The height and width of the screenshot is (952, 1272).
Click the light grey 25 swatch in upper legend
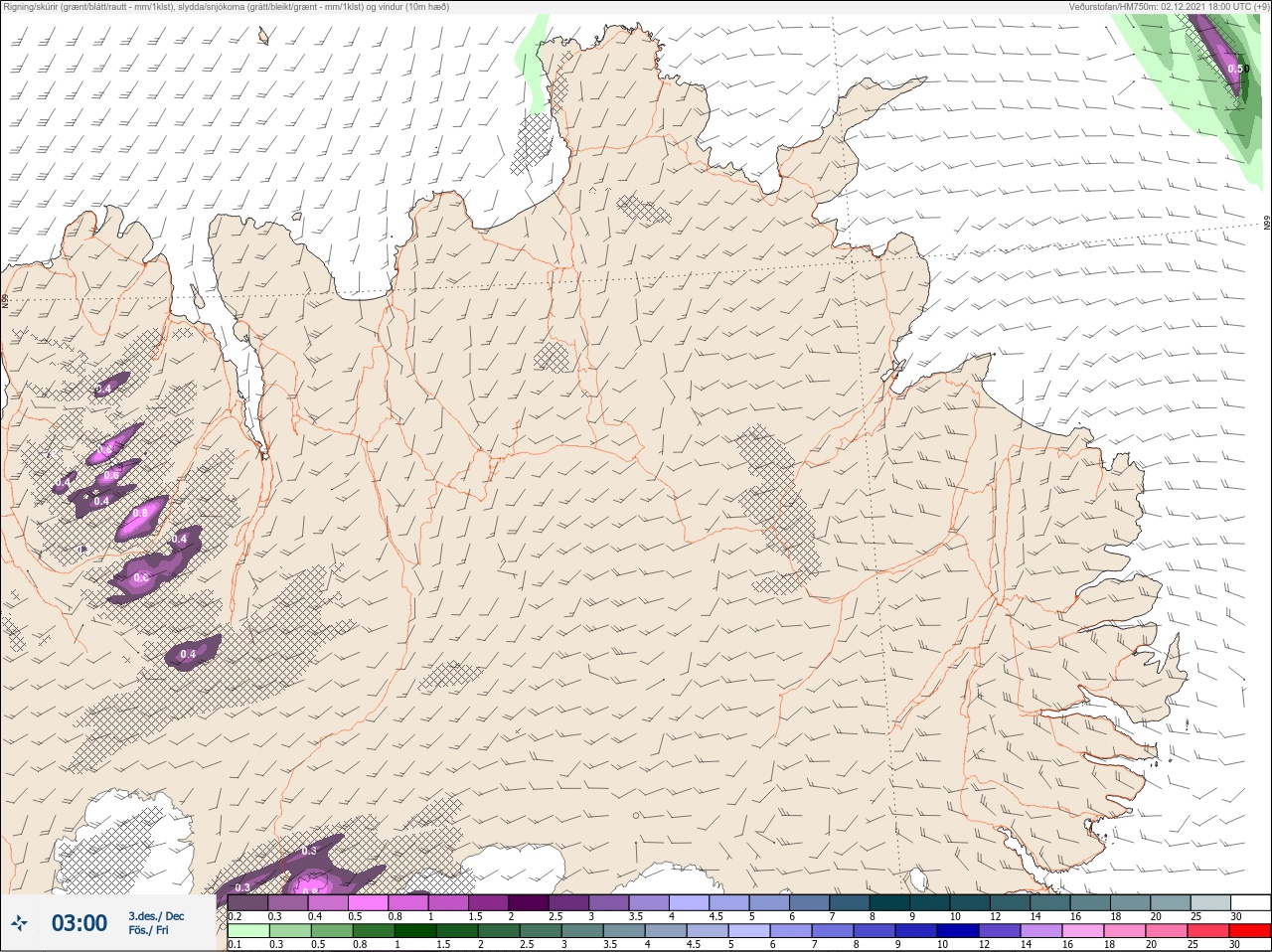coord(1211,902)
